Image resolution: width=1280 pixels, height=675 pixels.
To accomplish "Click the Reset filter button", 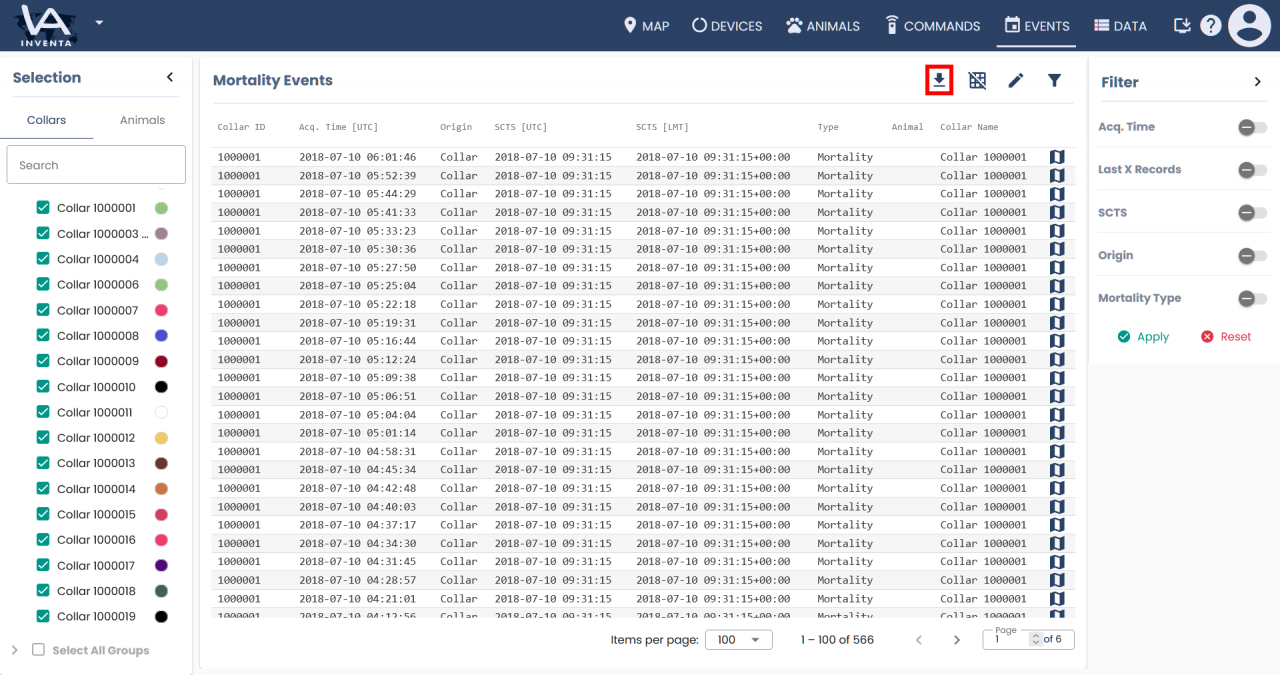I will click(1226, 337).
